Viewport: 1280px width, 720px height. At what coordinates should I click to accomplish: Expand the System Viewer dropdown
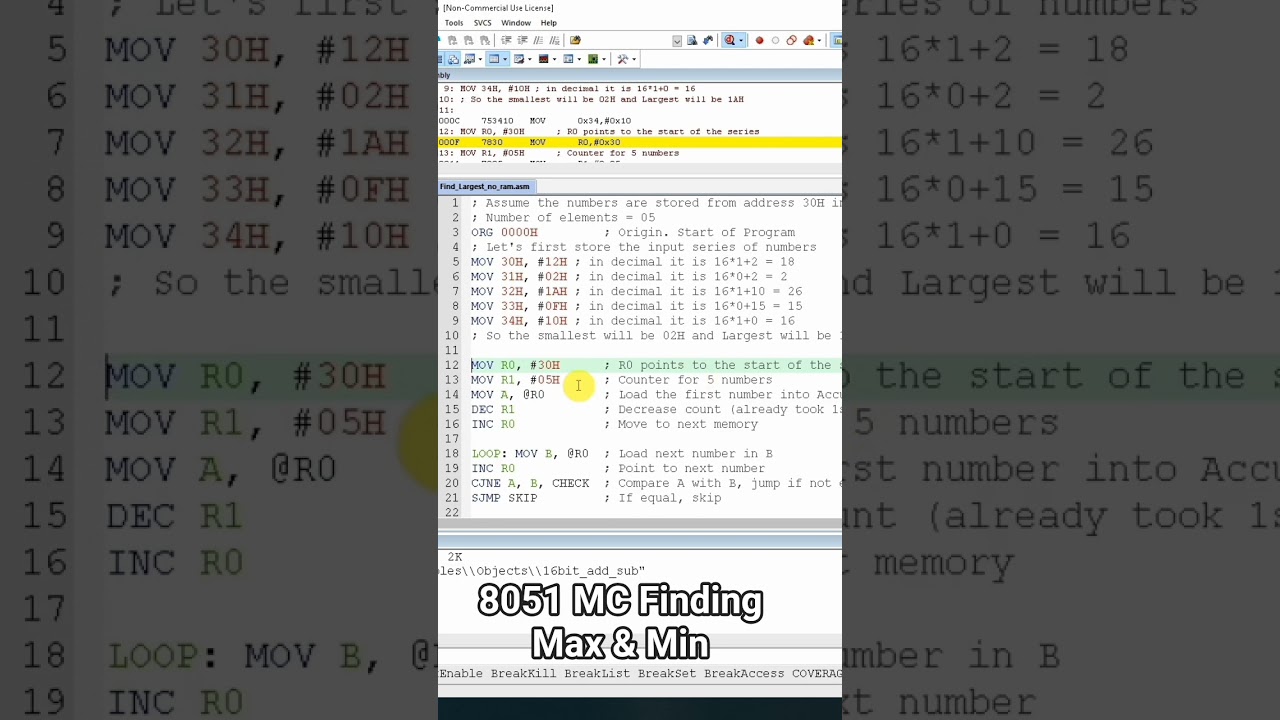coord(604,59)
